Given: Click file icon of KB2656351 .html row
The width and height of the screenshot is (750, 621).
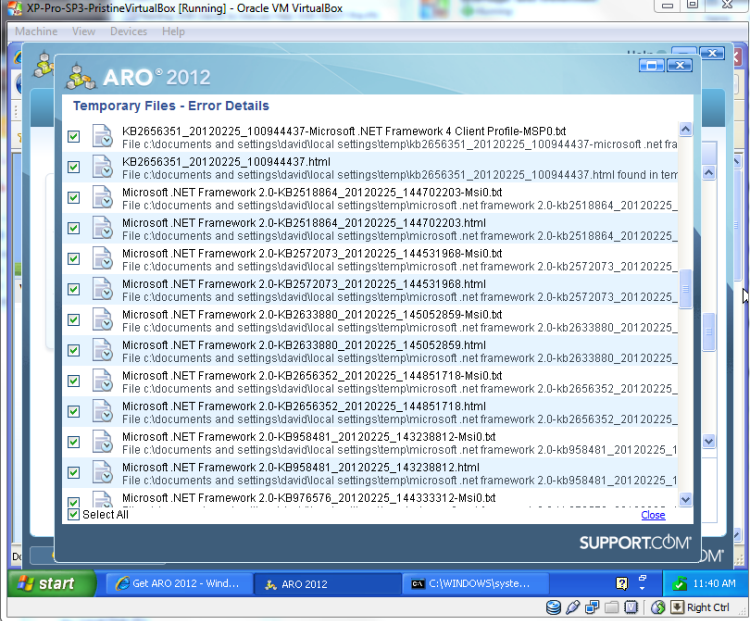Looking at the screenshot, I should 102,166.
